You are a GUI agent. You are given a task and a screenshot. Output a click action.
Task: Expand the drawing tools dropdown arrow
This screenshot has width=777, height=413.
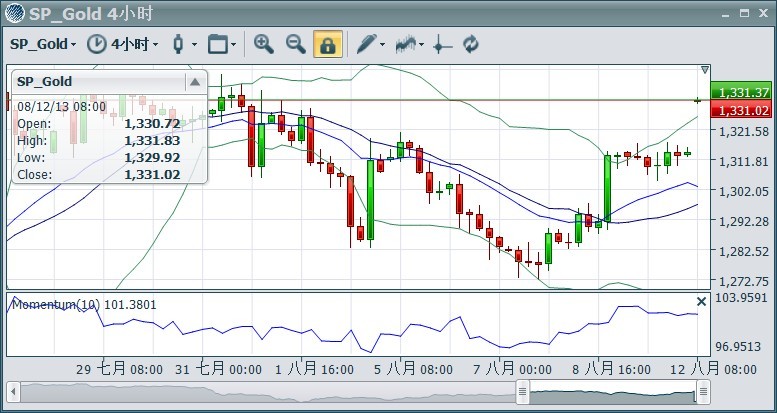tap(383, 45)
